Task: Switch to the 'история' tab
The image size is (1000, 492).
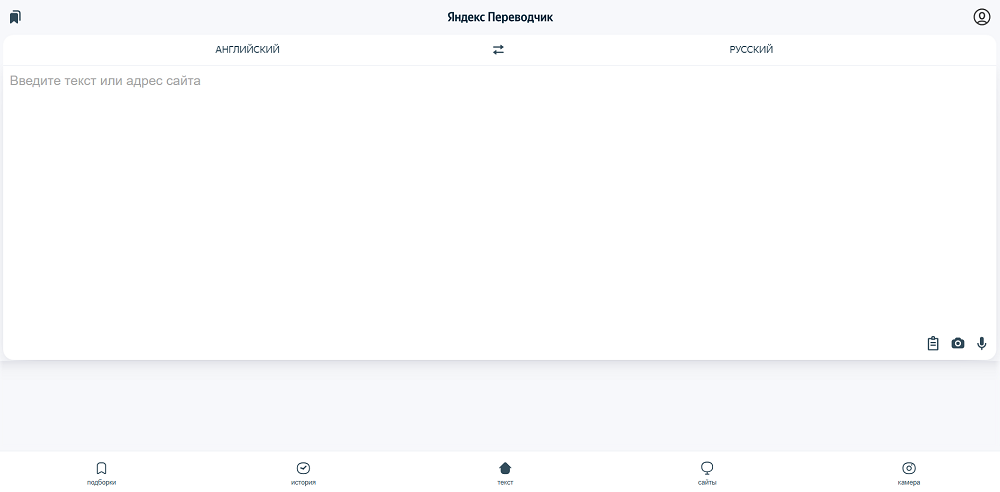Action: coord(303,482)
